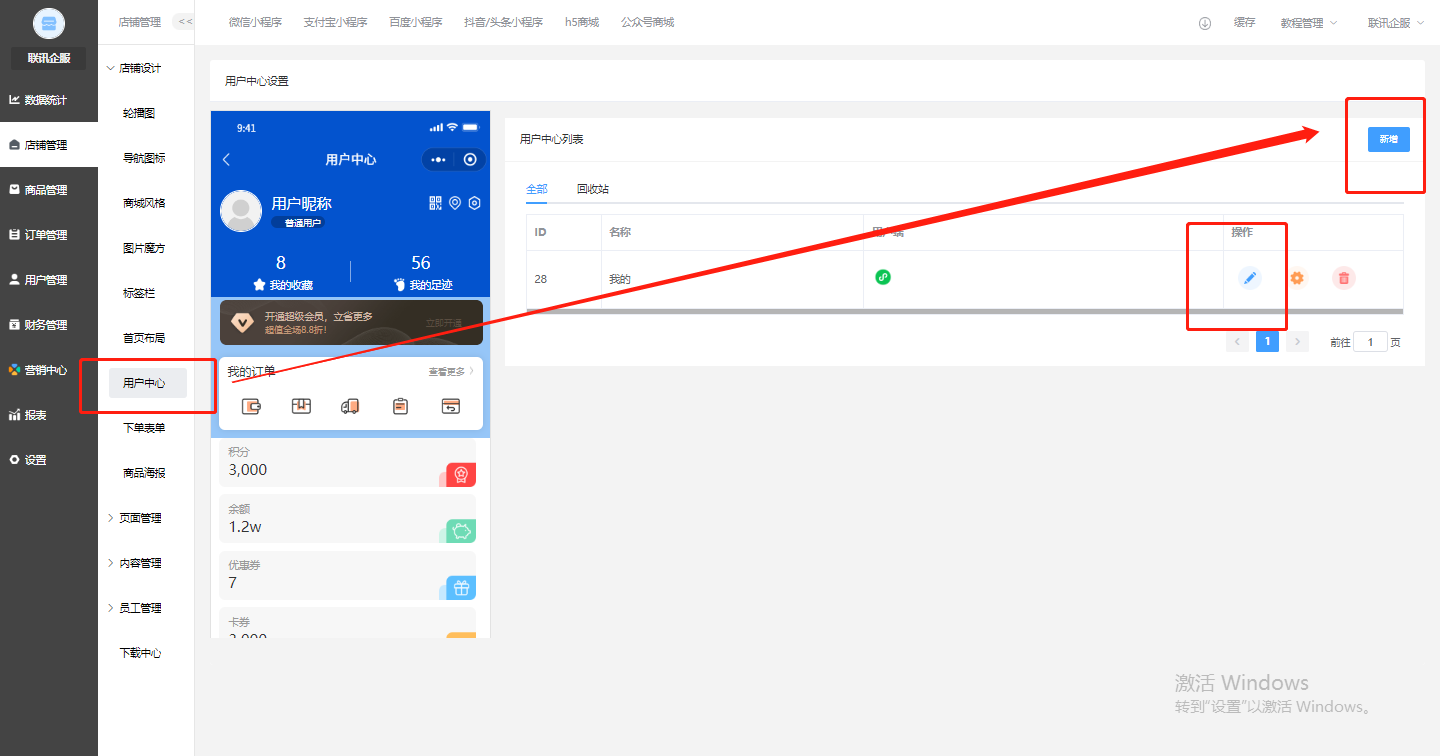
Task: Click the green WeChat mini-program icon in row 28
Action: 883,277
